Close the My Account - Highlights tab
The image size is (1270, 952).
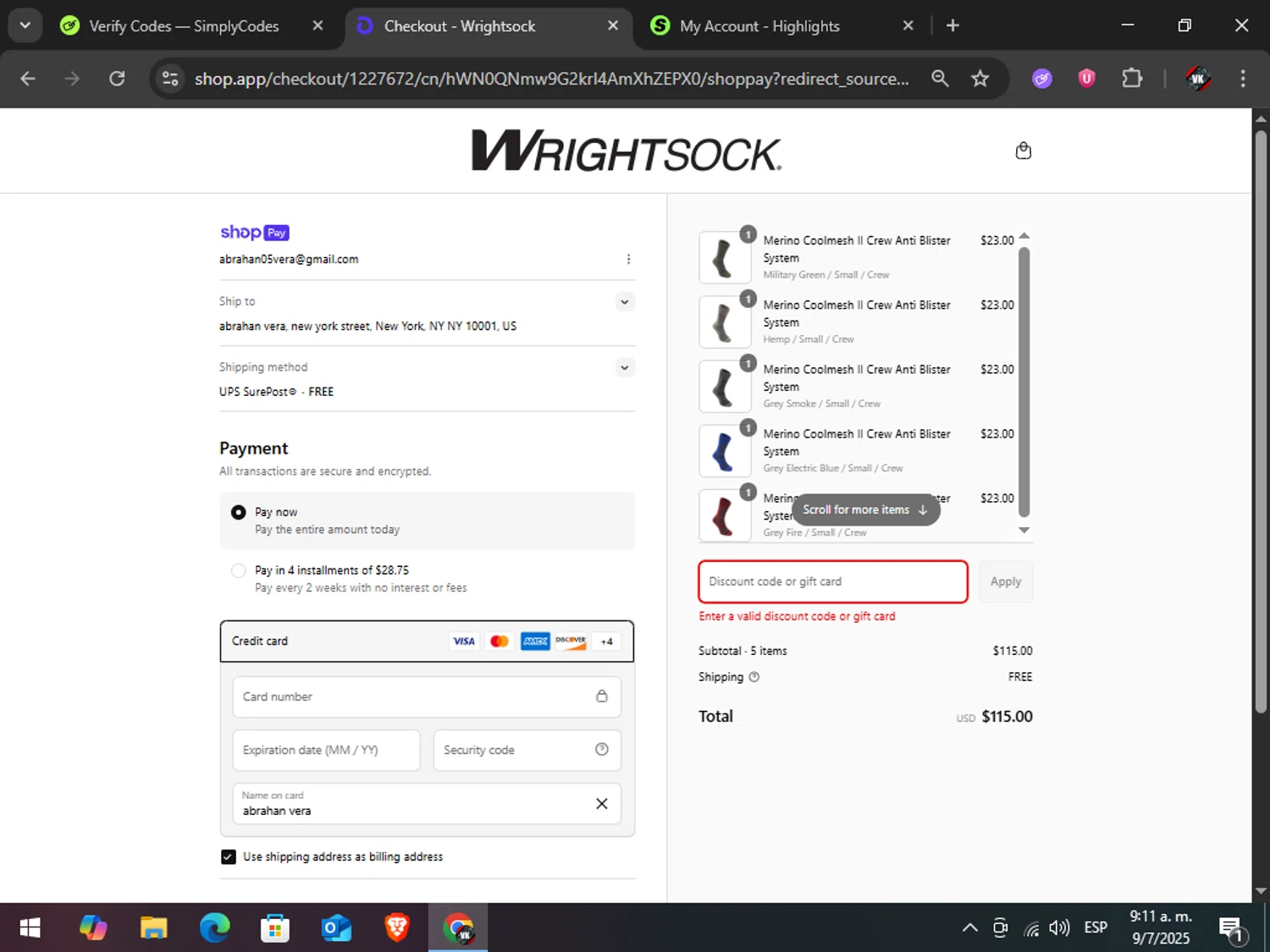[908, 26]
